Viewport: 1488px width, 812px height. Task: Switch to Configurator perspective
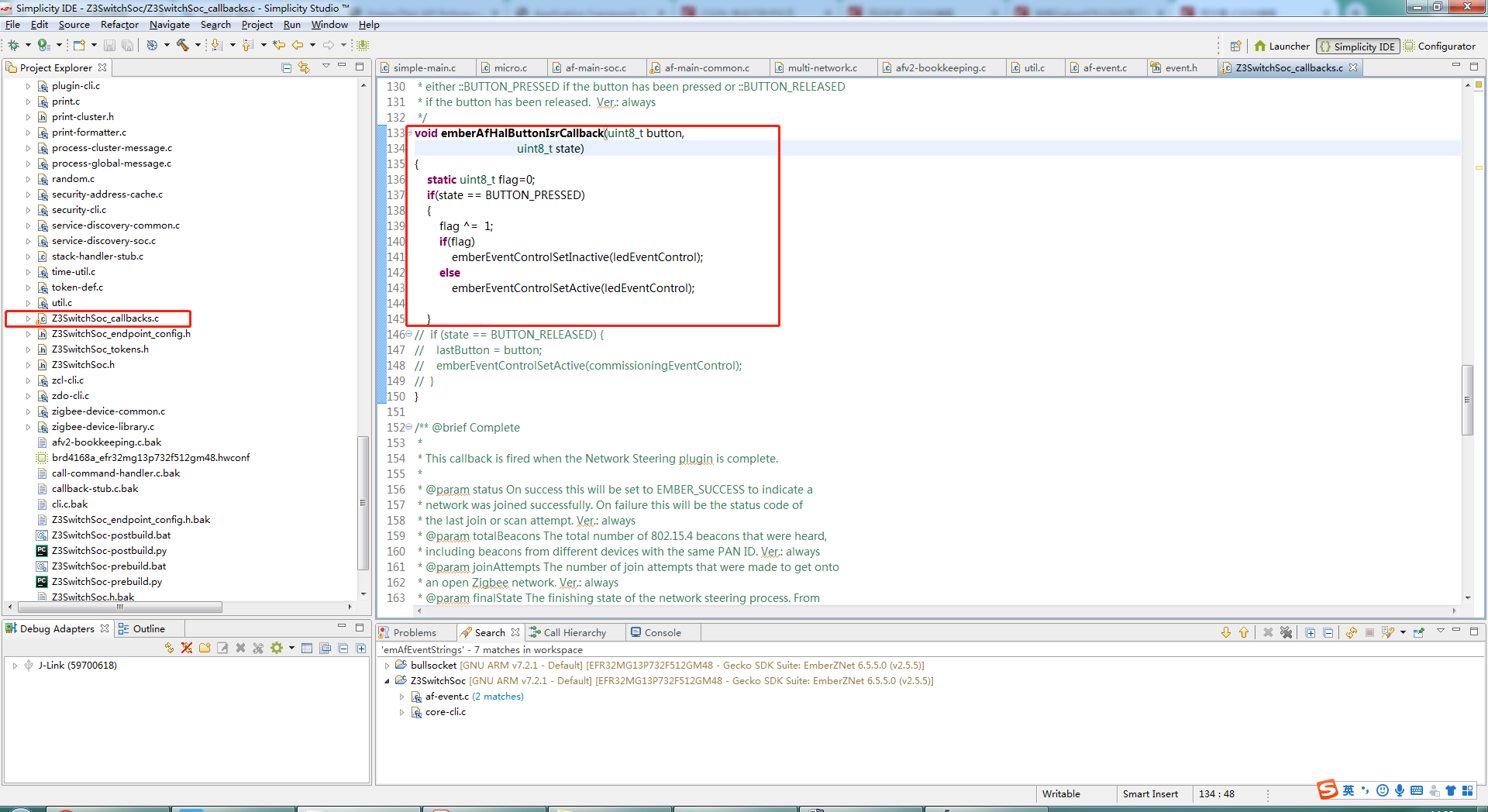tap(1440, 46)
